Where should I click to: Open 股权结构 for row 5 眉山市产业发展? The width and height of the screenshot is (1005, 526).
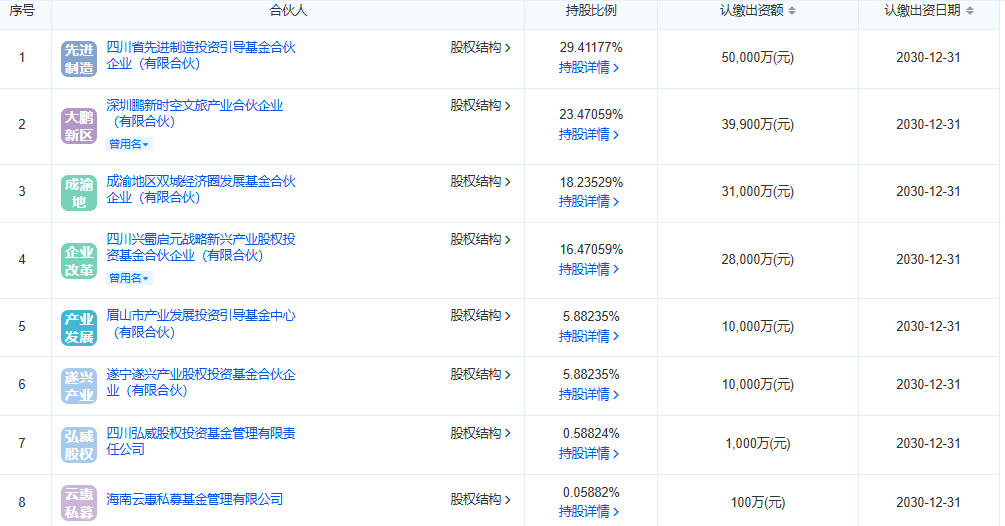point(480,316)
